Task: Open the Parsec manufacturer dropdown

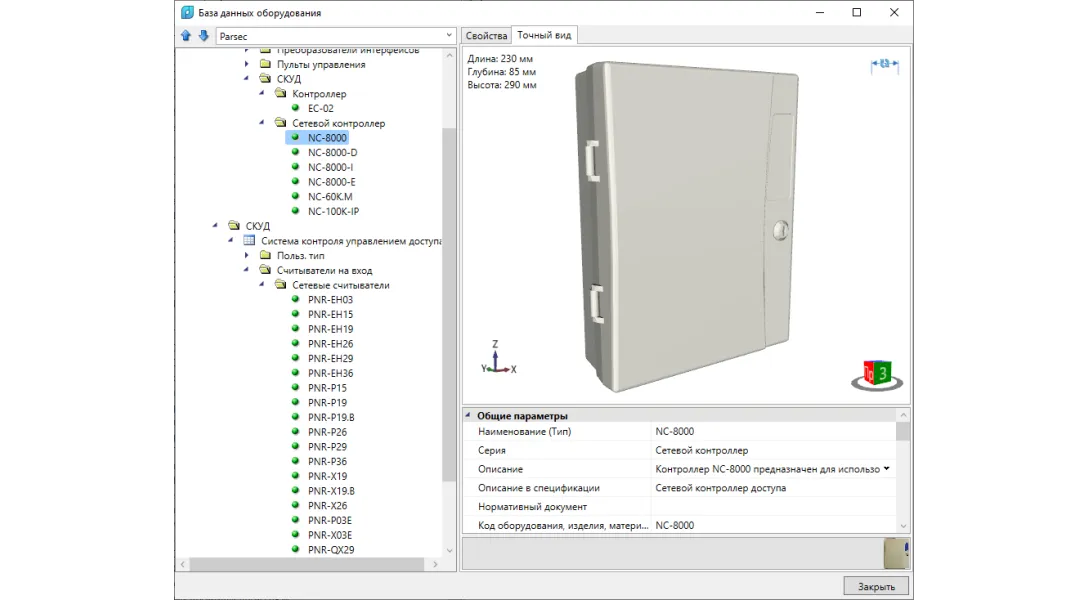Action: point(447,36)
